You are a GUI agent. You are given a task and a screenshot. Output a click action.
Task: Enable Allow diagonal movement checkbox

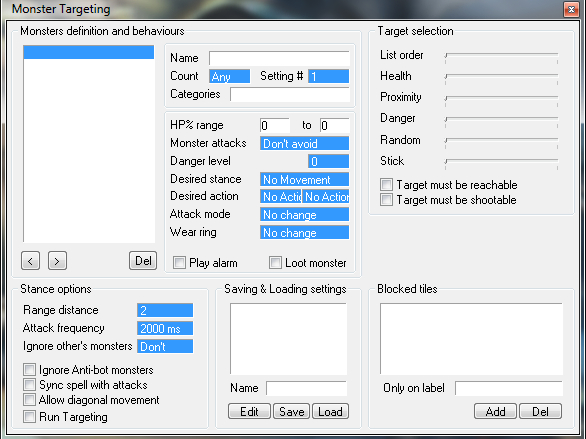[29, 399]
